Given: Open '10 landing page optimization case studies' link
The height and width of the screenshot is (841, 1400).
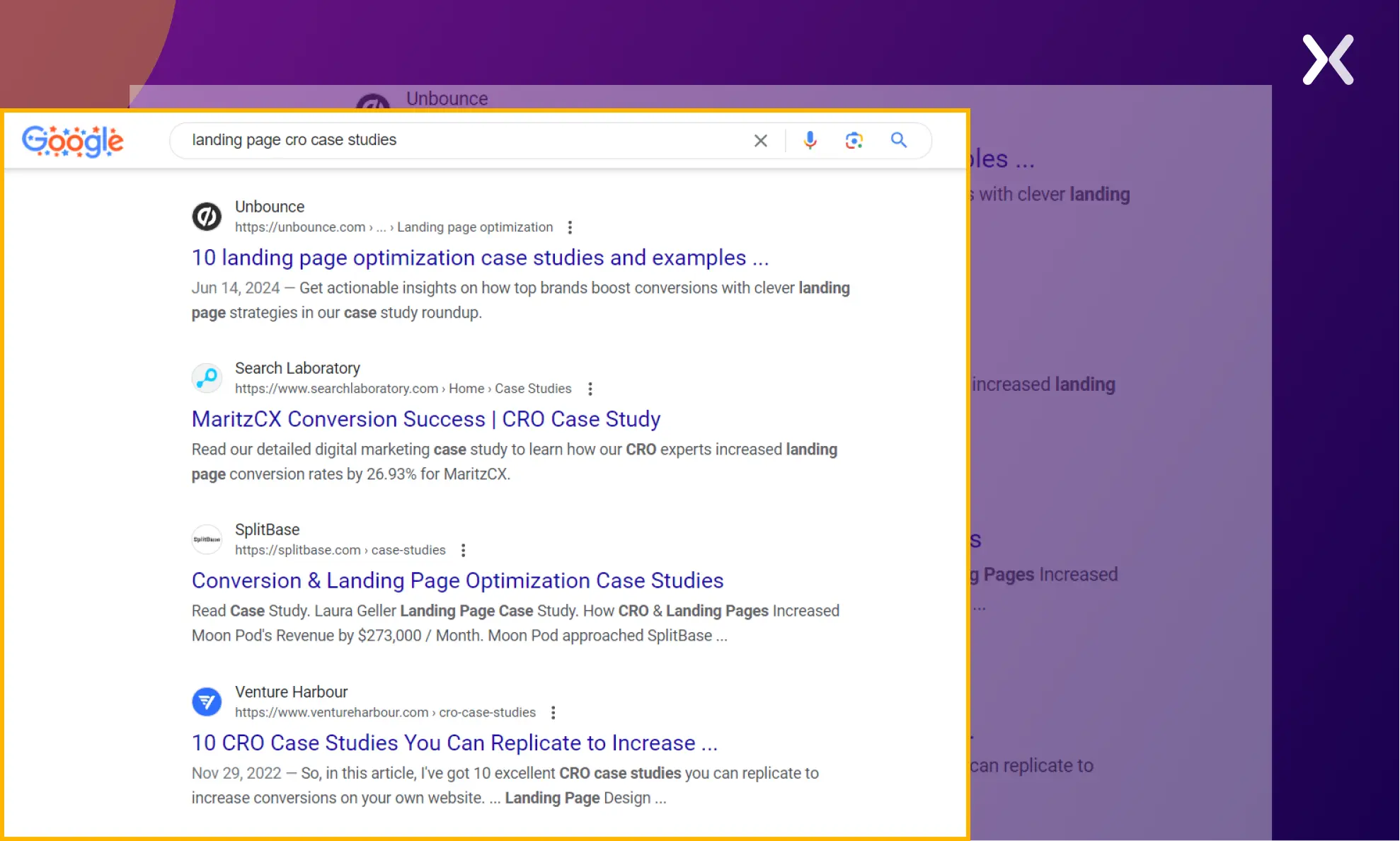Looking at the screenshot, I should pos(480,258).
